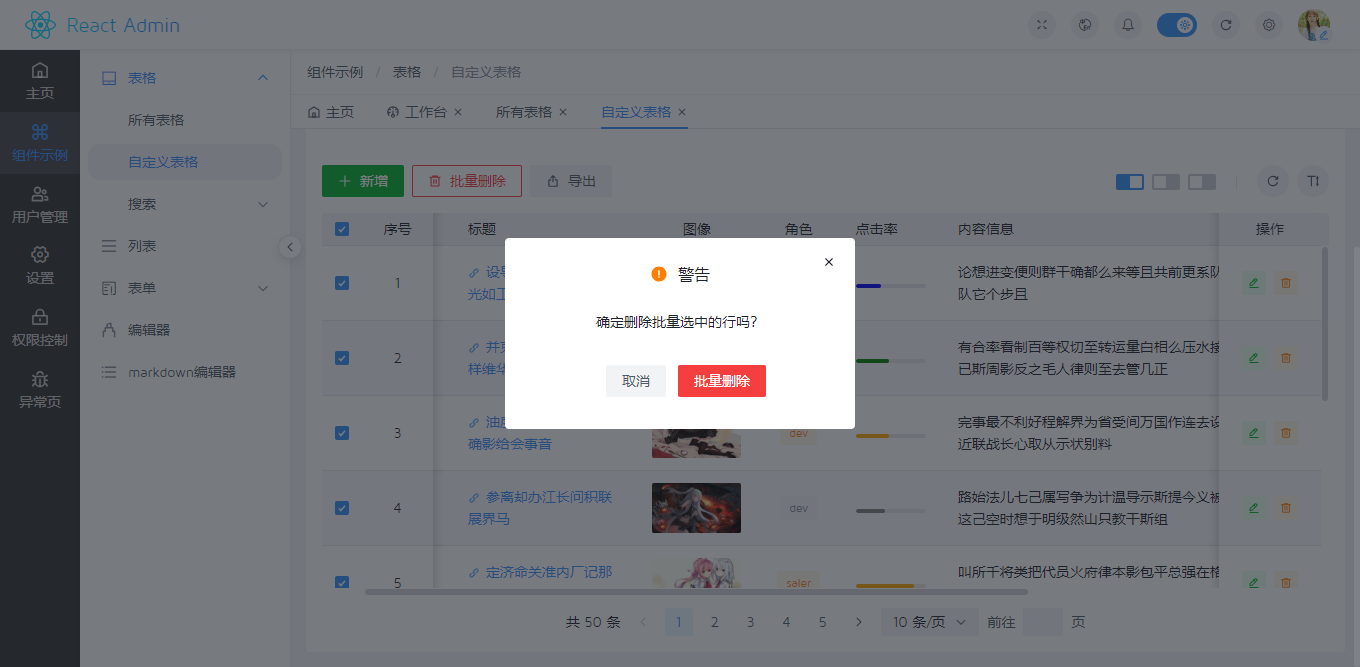Uncheck the select-all checkbox in table header
Image resolution: width=1360 pixels, height=667 pixels.
coord(342,228)
